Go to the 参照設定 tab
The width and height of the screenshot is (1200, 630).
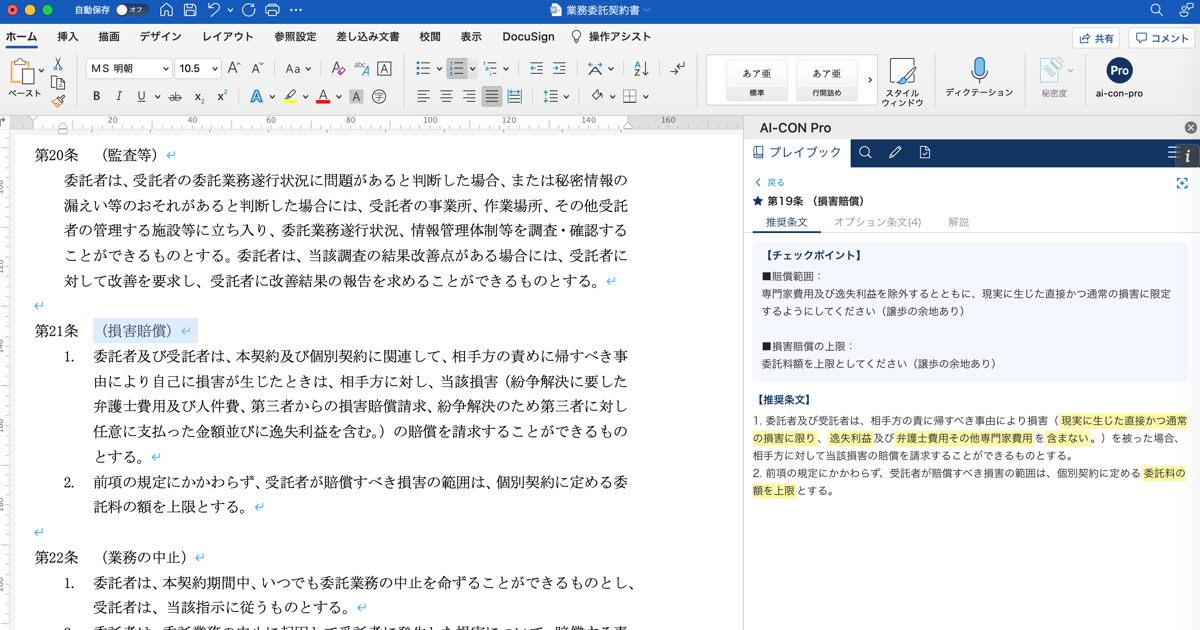295,37
